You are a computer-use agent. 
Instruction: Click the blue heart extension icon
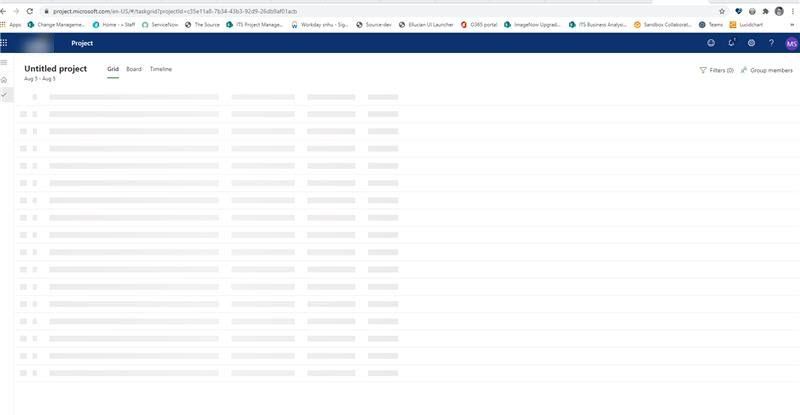(738, 11)
